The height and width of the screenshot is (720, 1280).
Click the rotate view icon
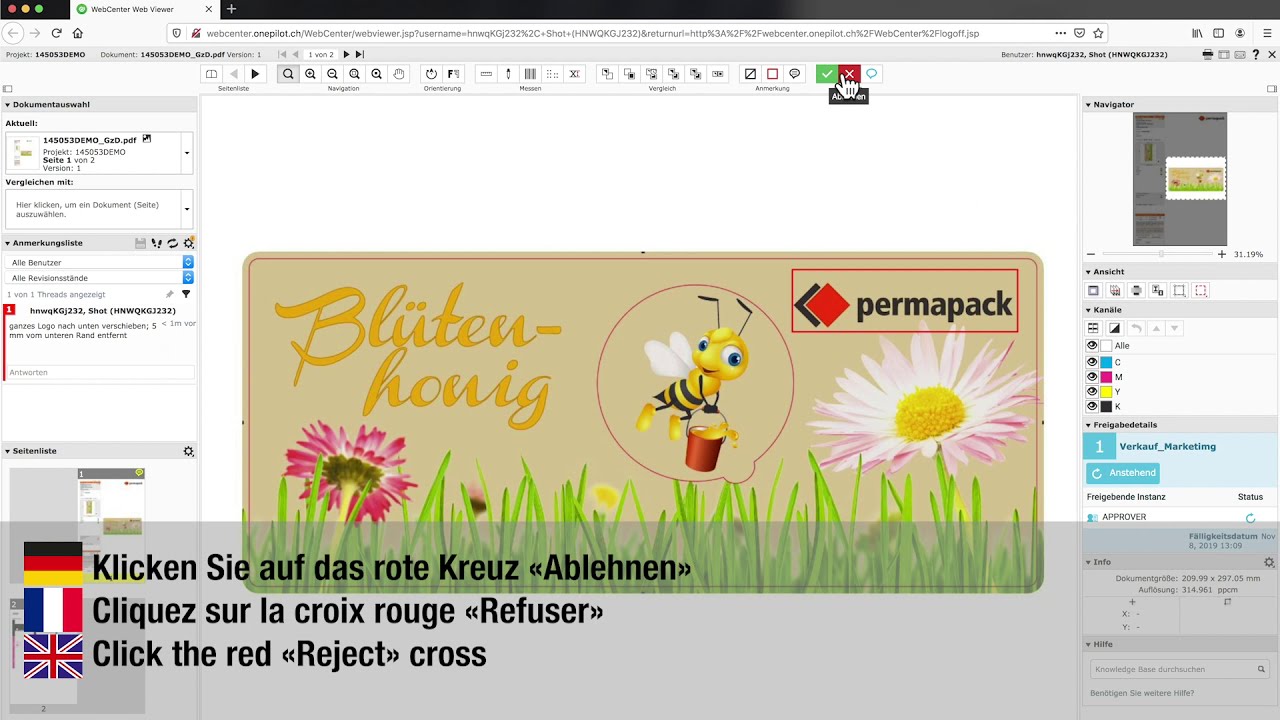tap(431, 74)
